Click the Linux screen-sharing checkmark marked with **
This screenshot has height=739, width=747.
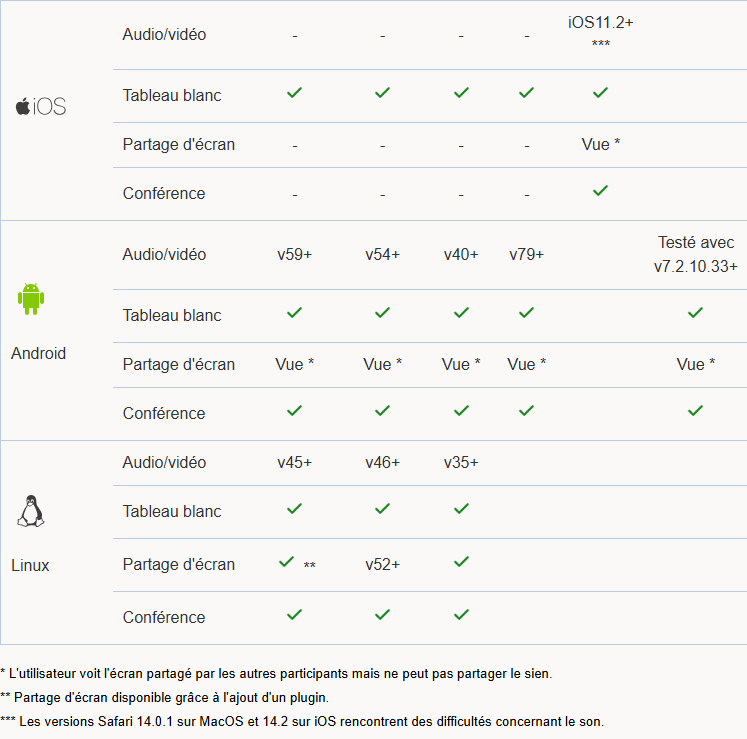click(287, 562)
